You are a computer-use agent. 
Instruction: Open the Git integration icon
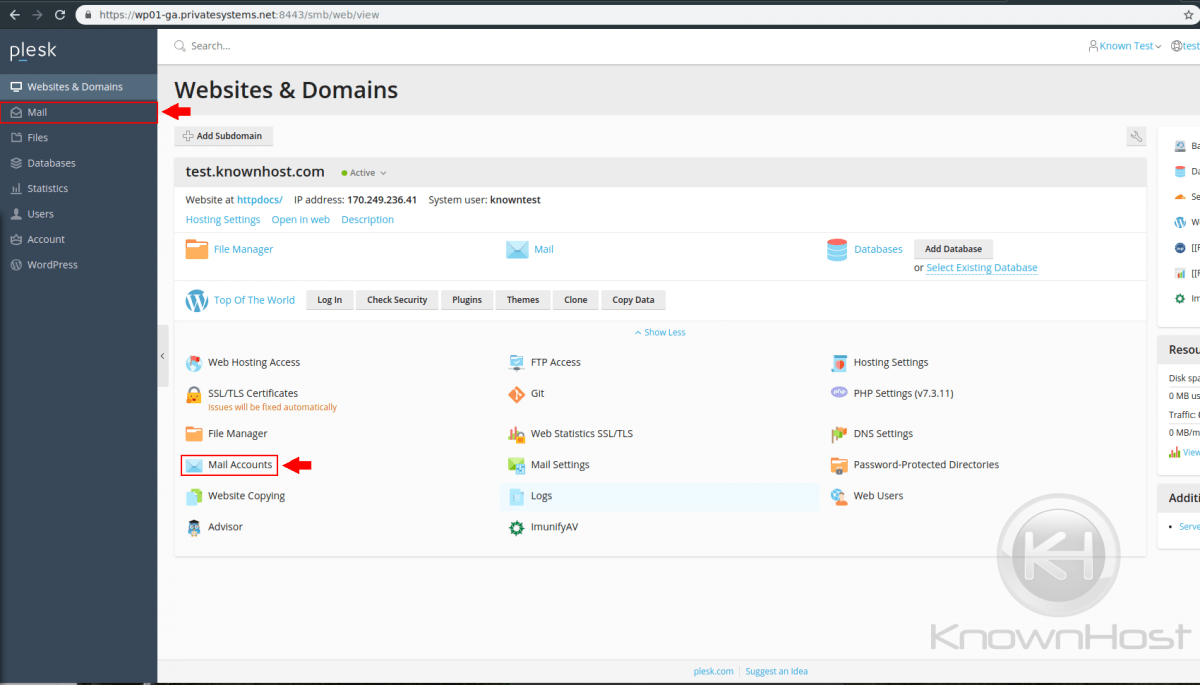coord(530,393)
